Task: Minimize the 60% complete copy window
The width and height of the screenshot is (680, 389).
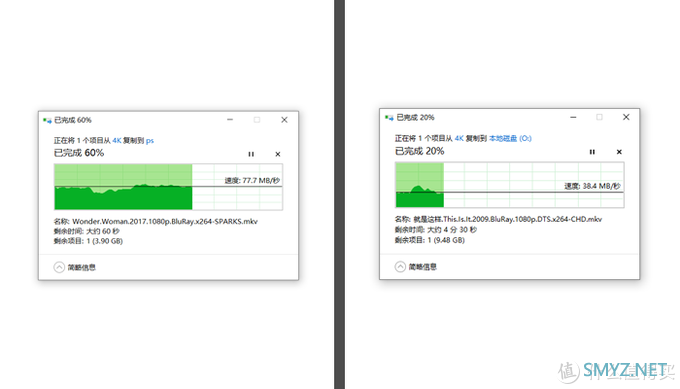Action: (x=230, y=120)
